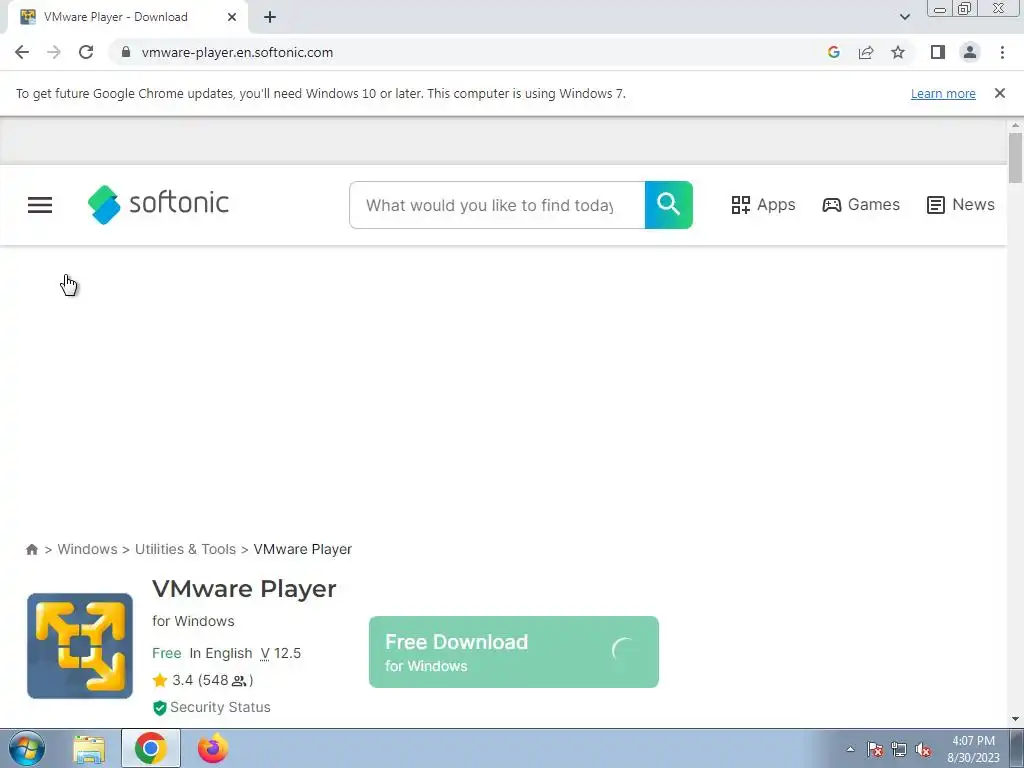
Task: Click the muted volume tray icon
Action: coord(923,749)
